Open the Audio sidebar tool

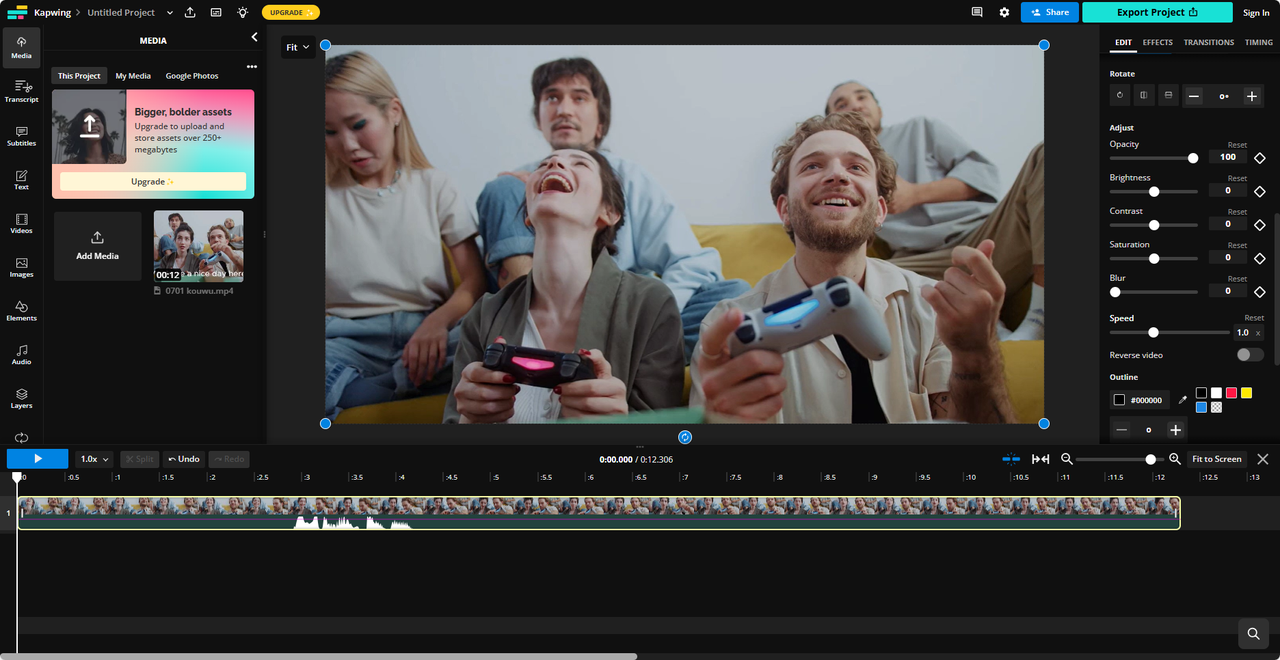click(x=21, y=355)
